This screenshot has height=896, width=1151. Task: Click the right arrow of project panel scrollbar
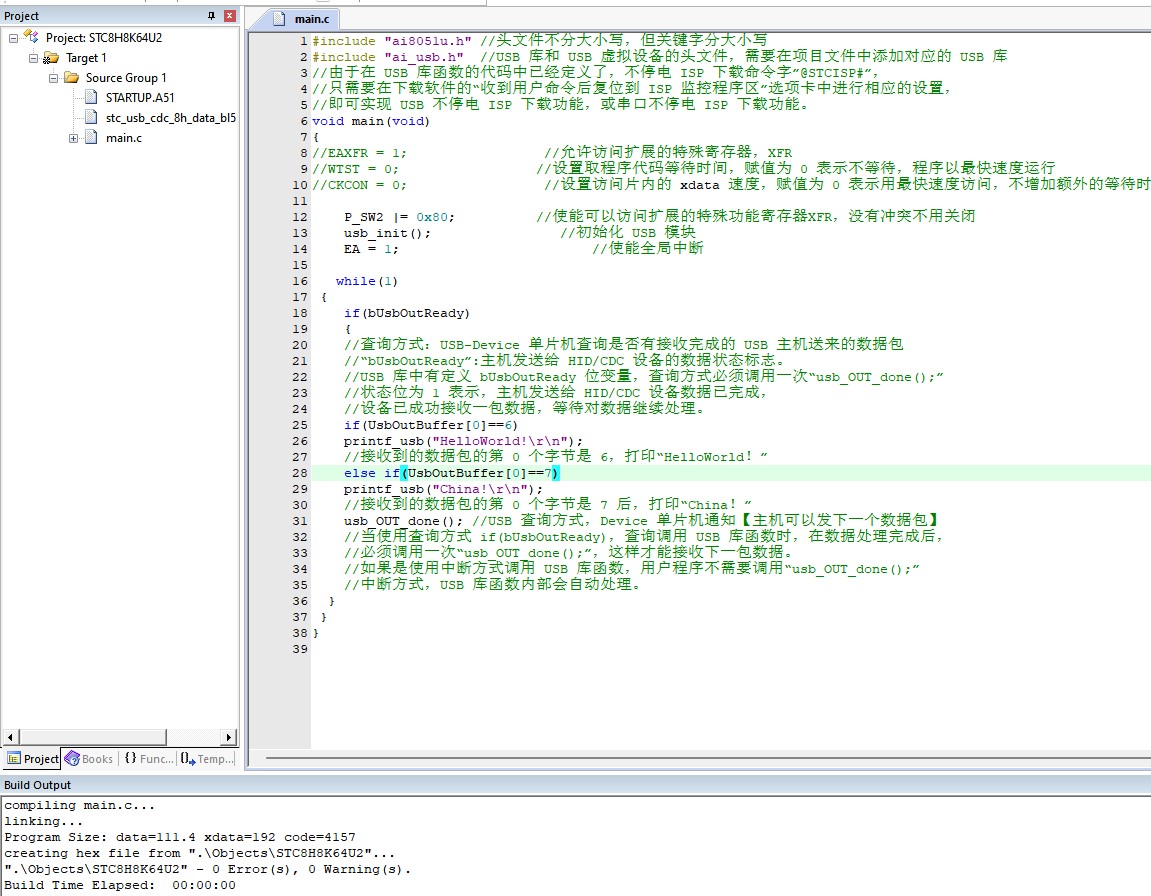[x=228, y=737]
